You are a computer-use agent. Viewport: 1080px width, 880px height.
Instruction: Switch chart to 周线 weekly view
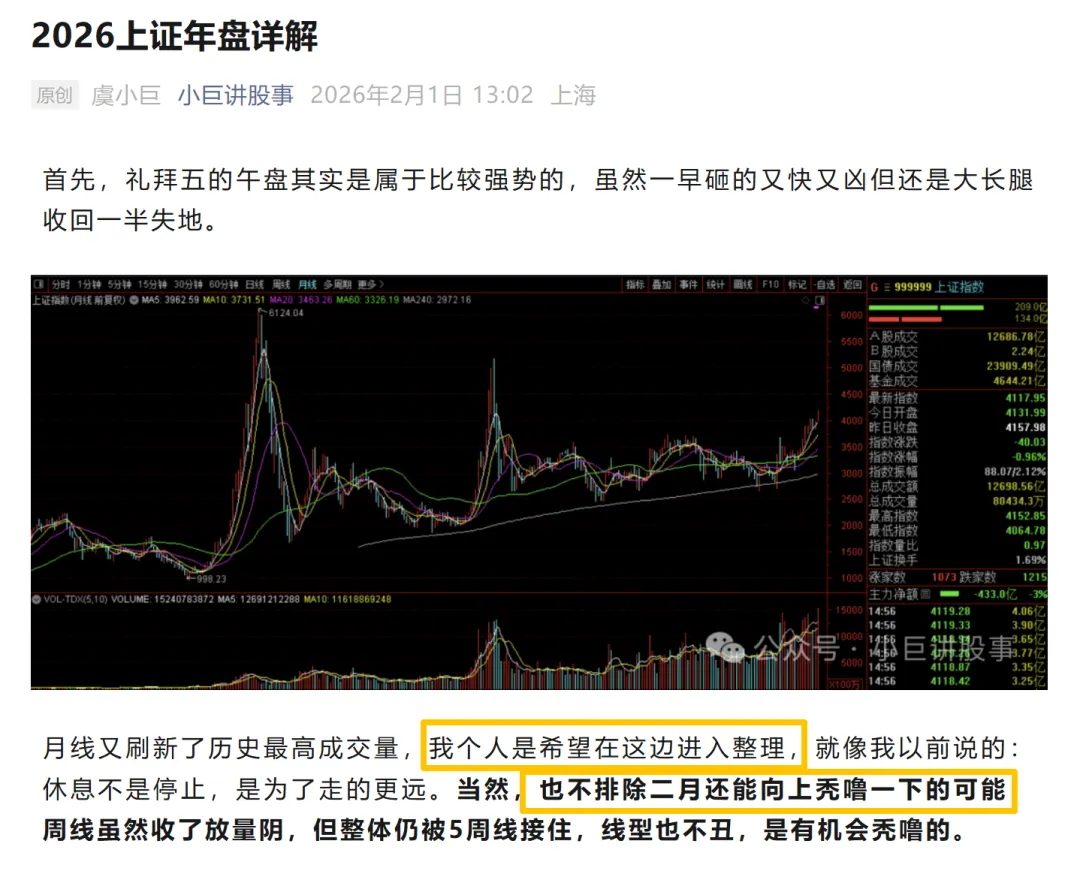point(281,284)
